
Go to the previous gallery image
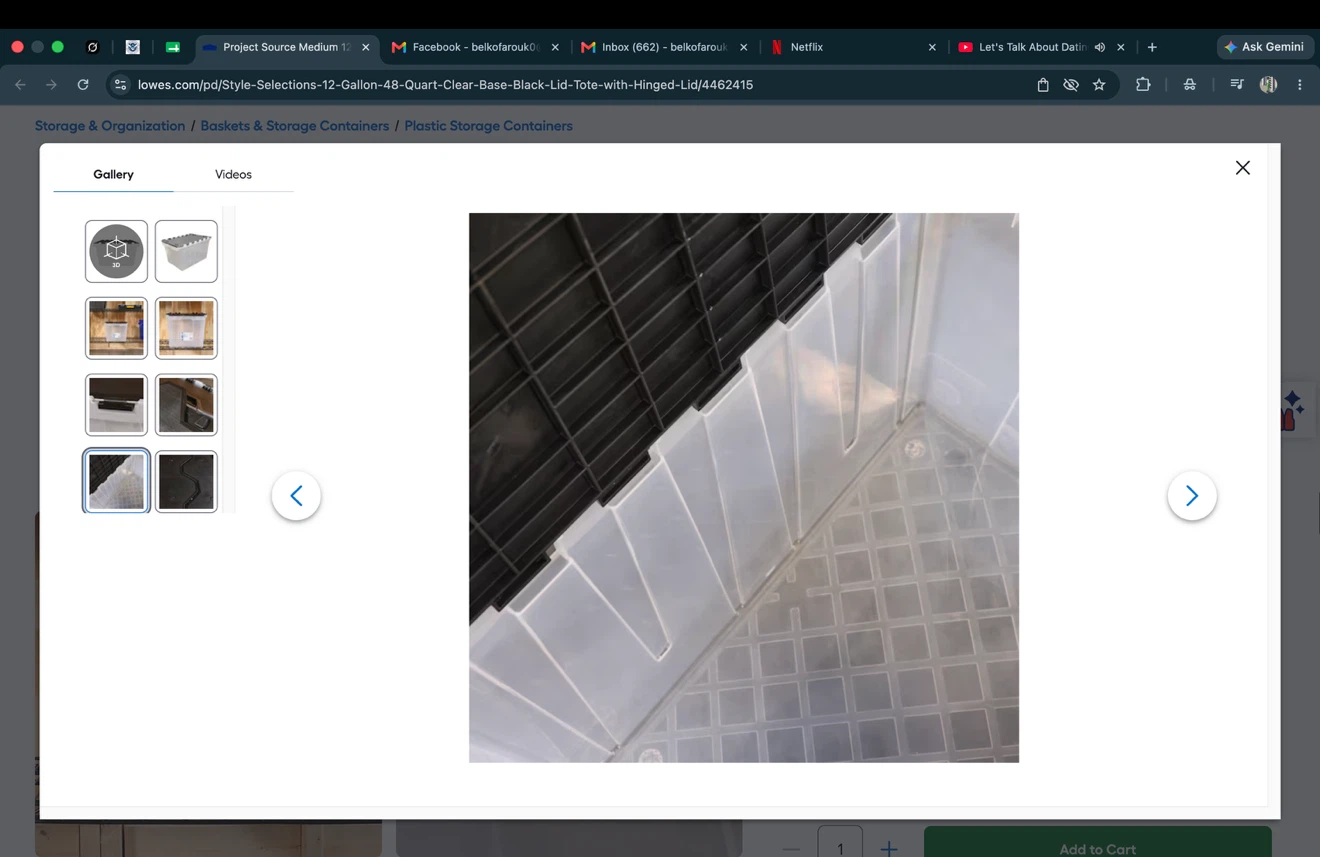coord(296,495)
